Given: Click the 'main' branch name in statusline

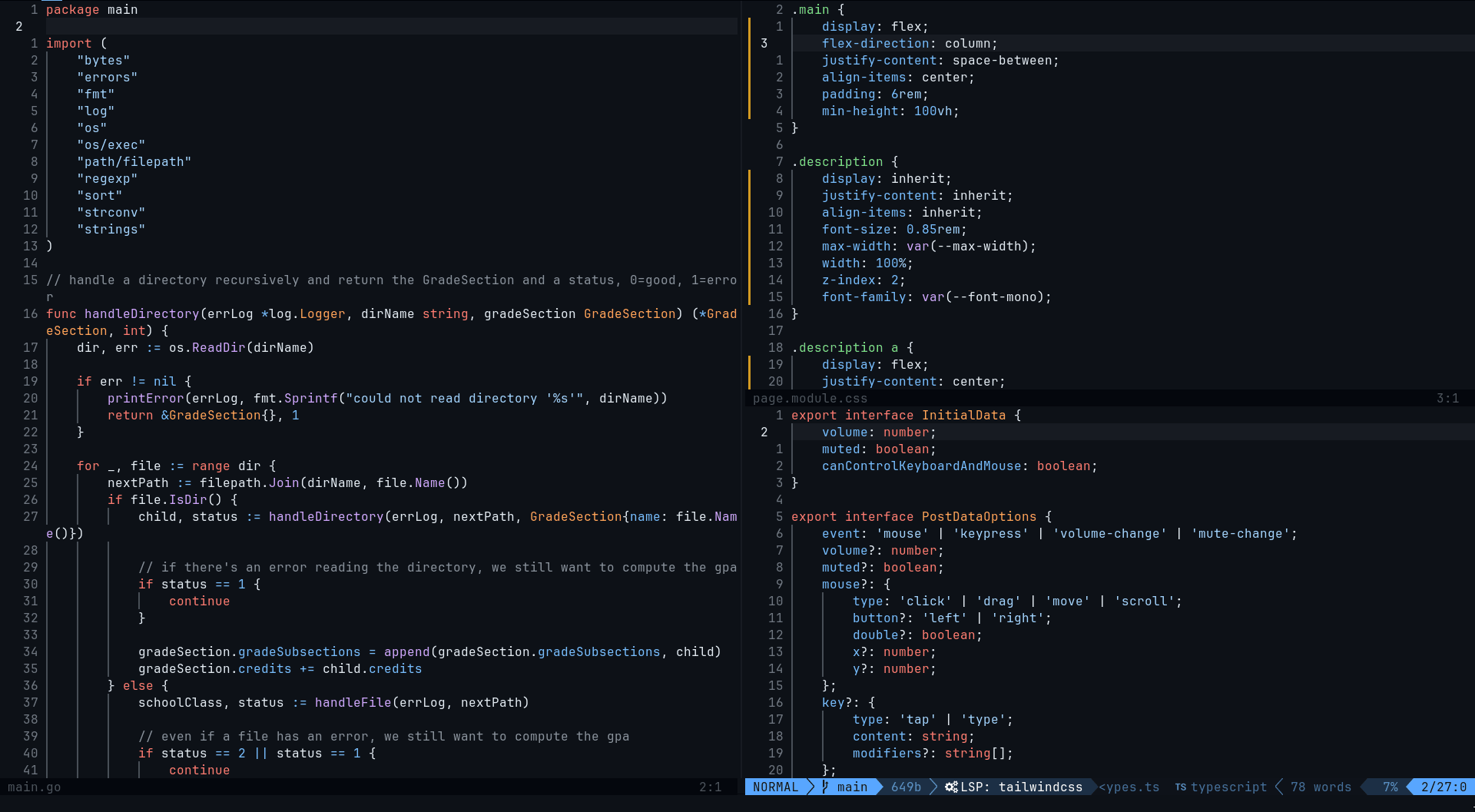Looking at the screenshot, I should (x=852, y=787).
